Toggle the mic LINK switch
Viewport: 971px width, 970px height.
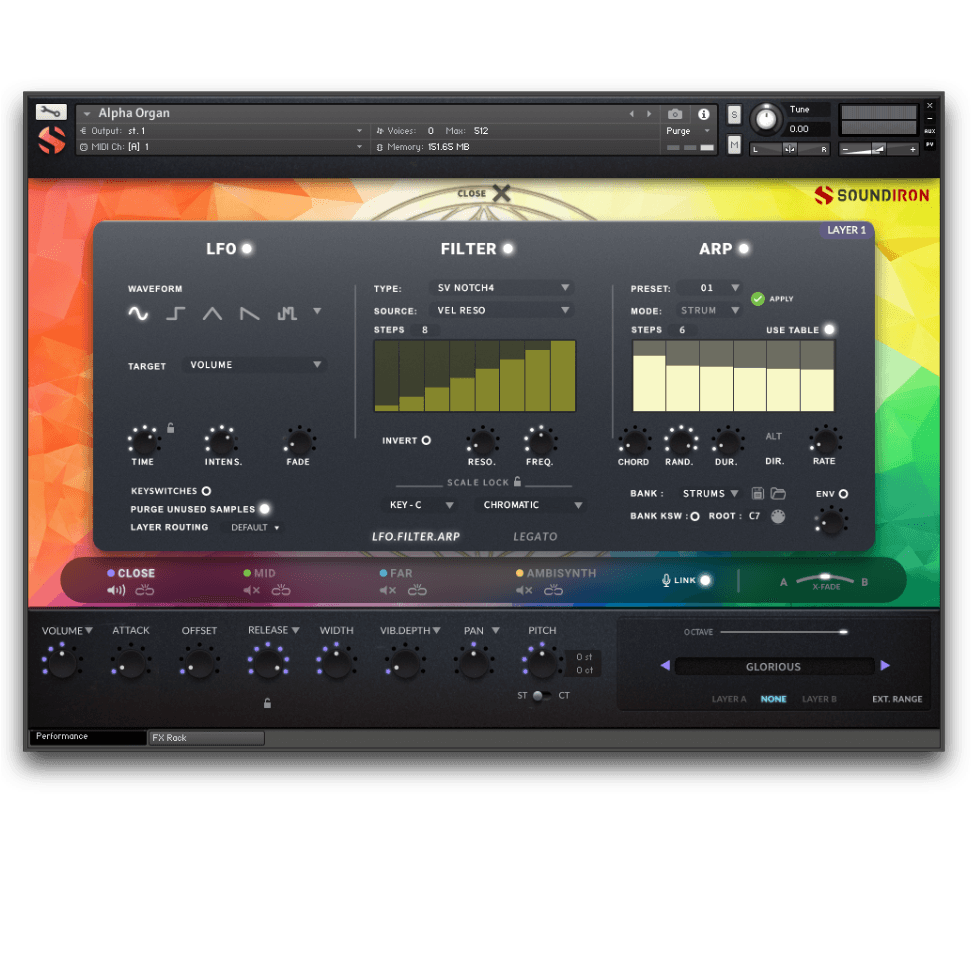point(705,580)
